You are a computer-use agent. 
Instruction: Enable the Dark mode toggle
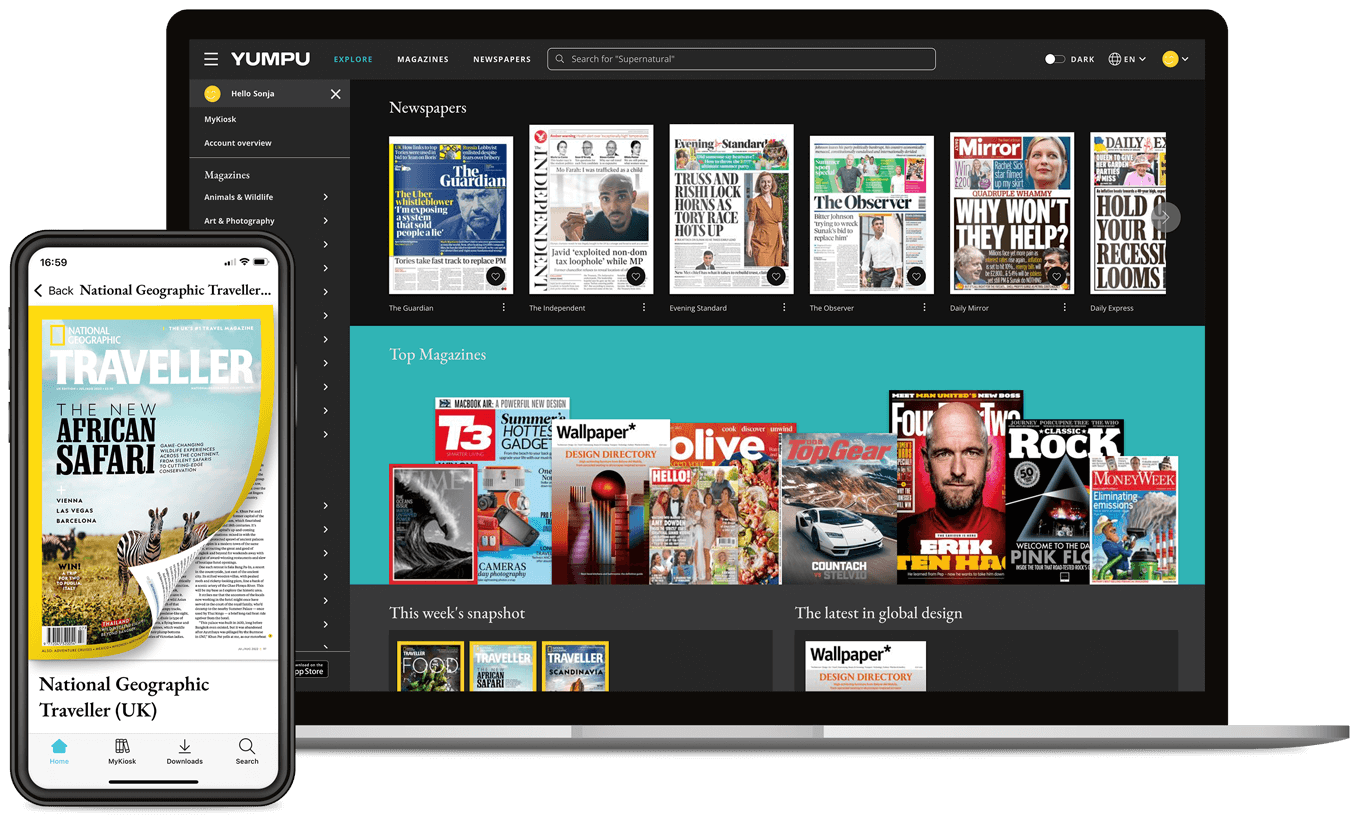pyautogui.click(x=1054, y=59)
